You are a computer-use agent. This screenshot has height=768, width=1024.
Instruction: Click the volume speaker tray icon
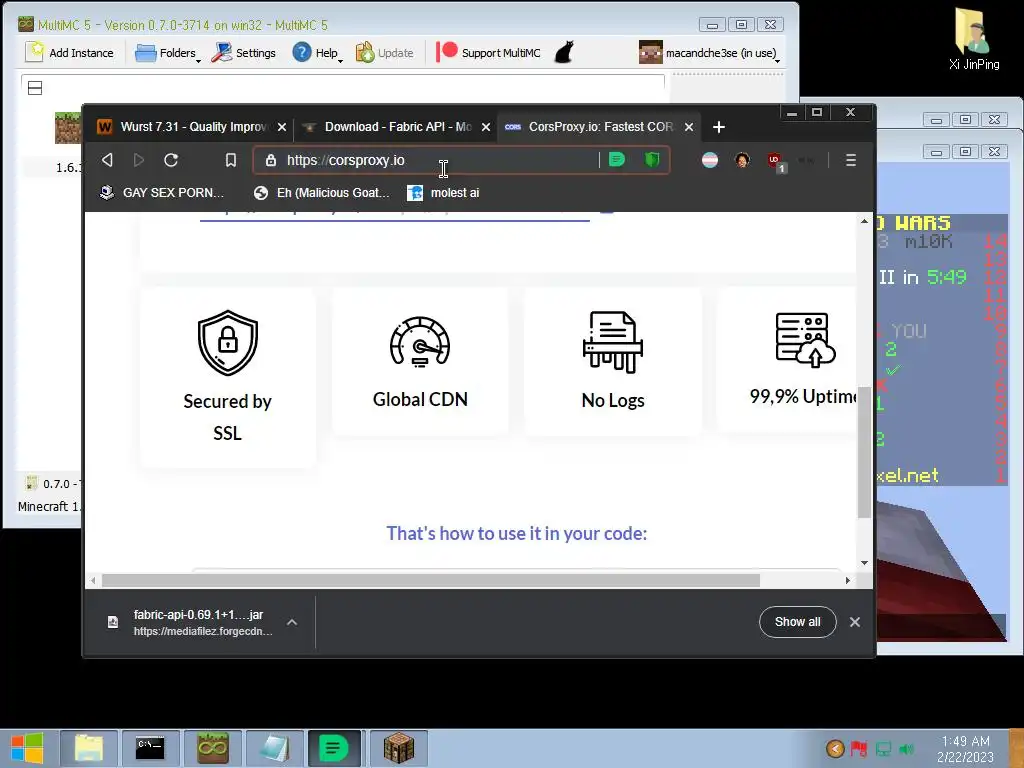pos(906,748)
